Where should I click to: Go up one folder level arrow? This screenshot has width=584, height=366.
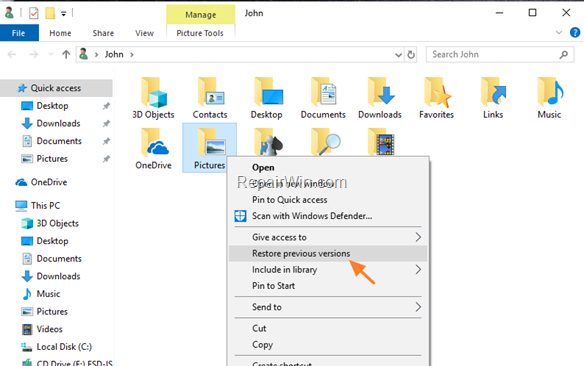point(66,55)
